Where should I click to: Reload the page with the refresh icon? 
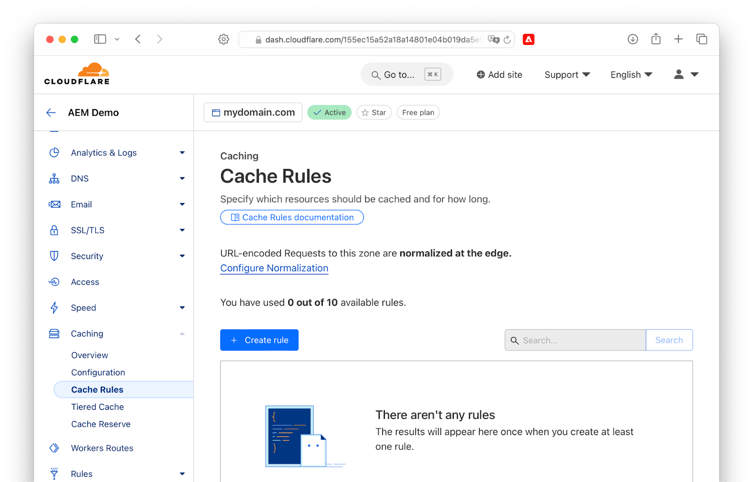(x=507, y=40)
